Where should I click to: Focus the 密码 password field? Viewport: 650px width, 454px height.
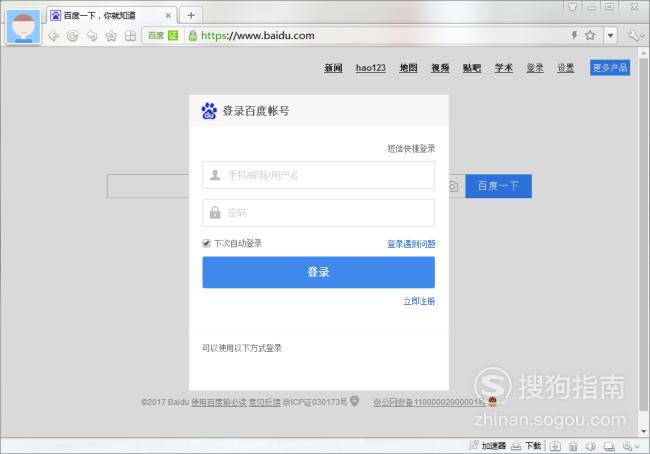click(x=318, y=213)
